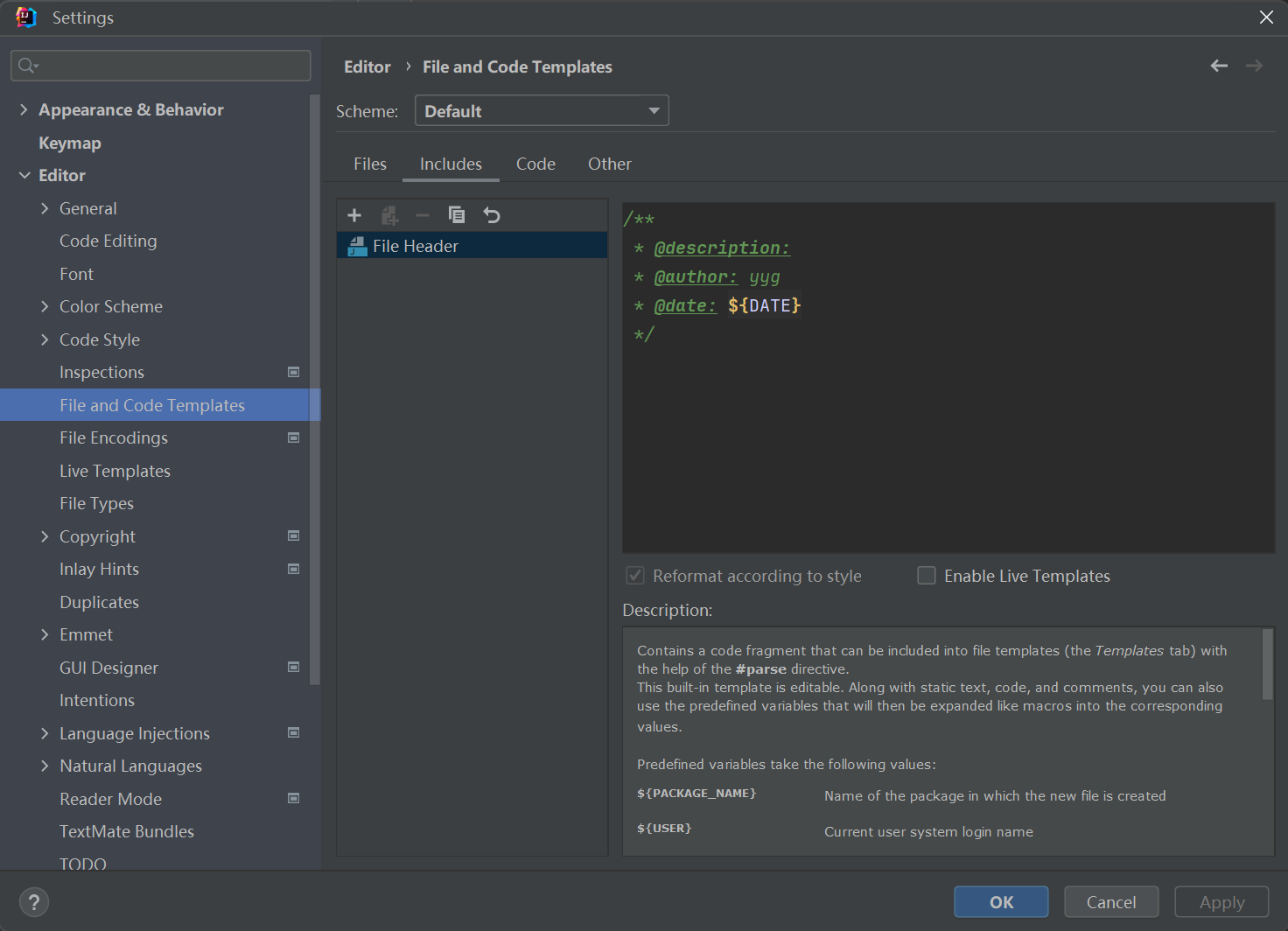Enable Live Templates checkbox

[927, 576]
